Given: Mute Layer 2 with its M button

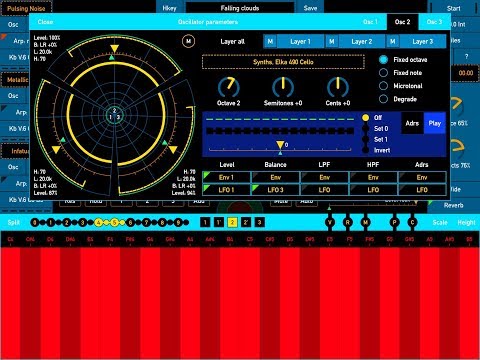Looking at the screenshot, I should tap(332, 42).
